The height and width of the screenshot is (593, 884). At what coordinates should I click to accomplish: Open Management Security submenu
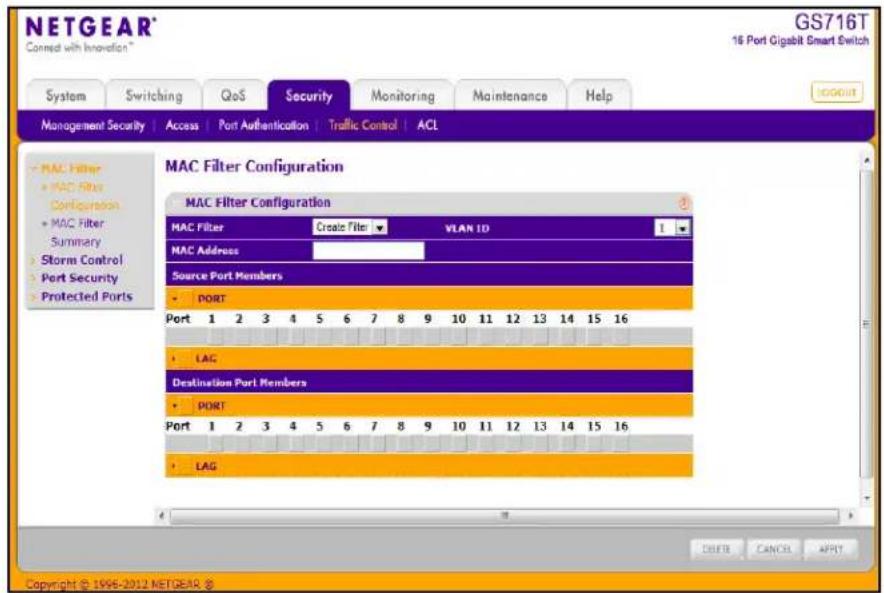[x=92, y=125]
